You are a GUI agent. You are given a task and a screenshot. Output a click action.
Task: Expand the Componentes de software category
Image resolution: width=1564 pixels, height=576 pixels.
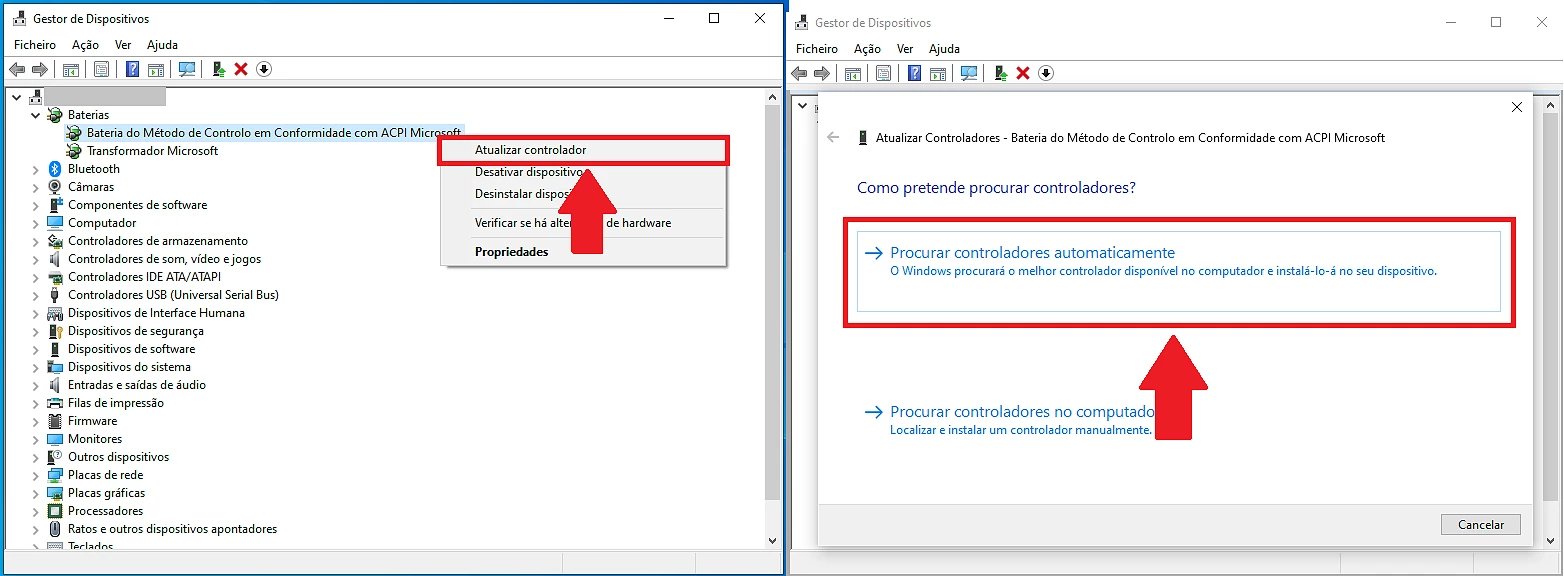[36, 205]
